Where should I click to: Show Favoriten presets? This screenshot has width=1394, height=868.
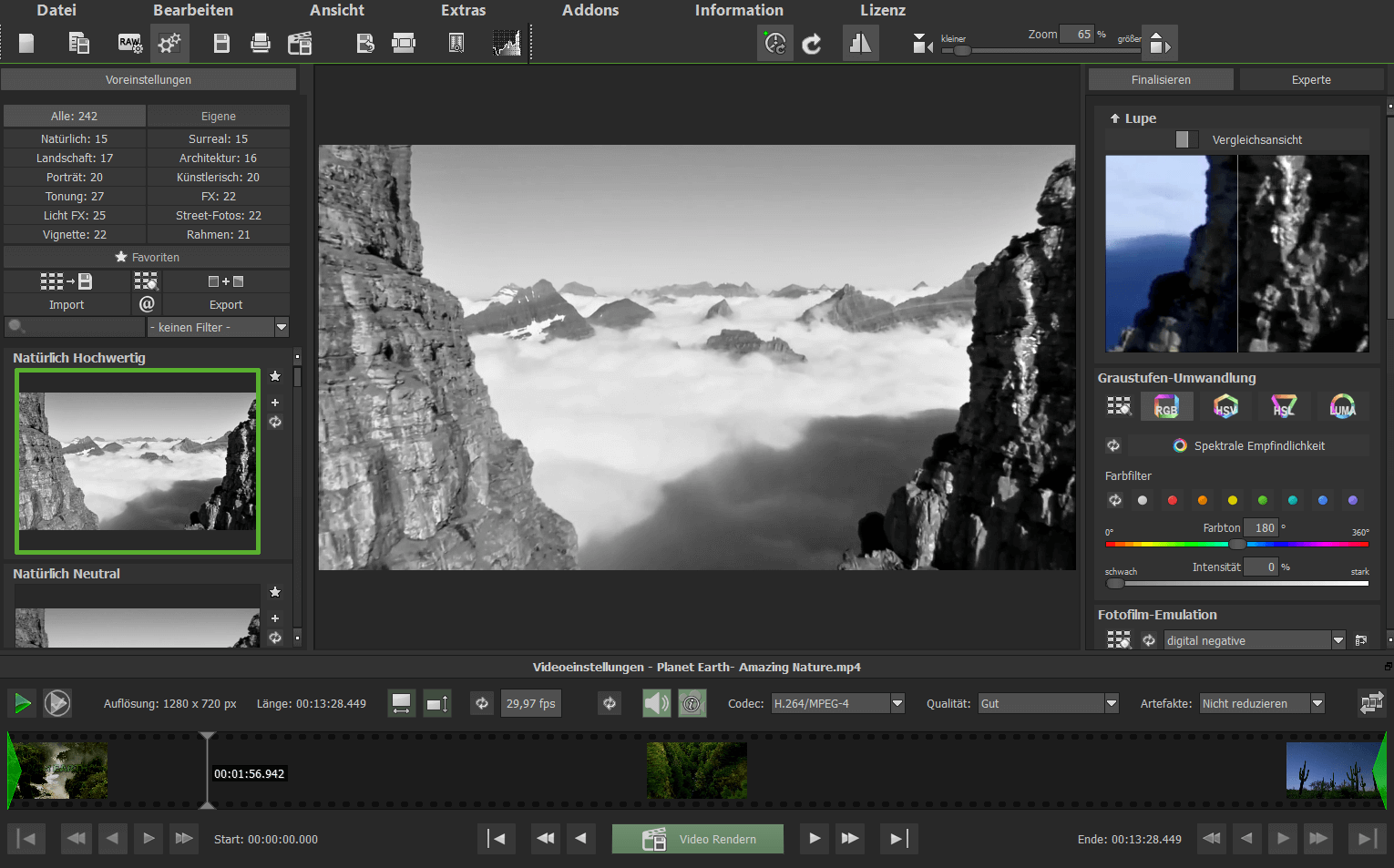coord(147,257)
